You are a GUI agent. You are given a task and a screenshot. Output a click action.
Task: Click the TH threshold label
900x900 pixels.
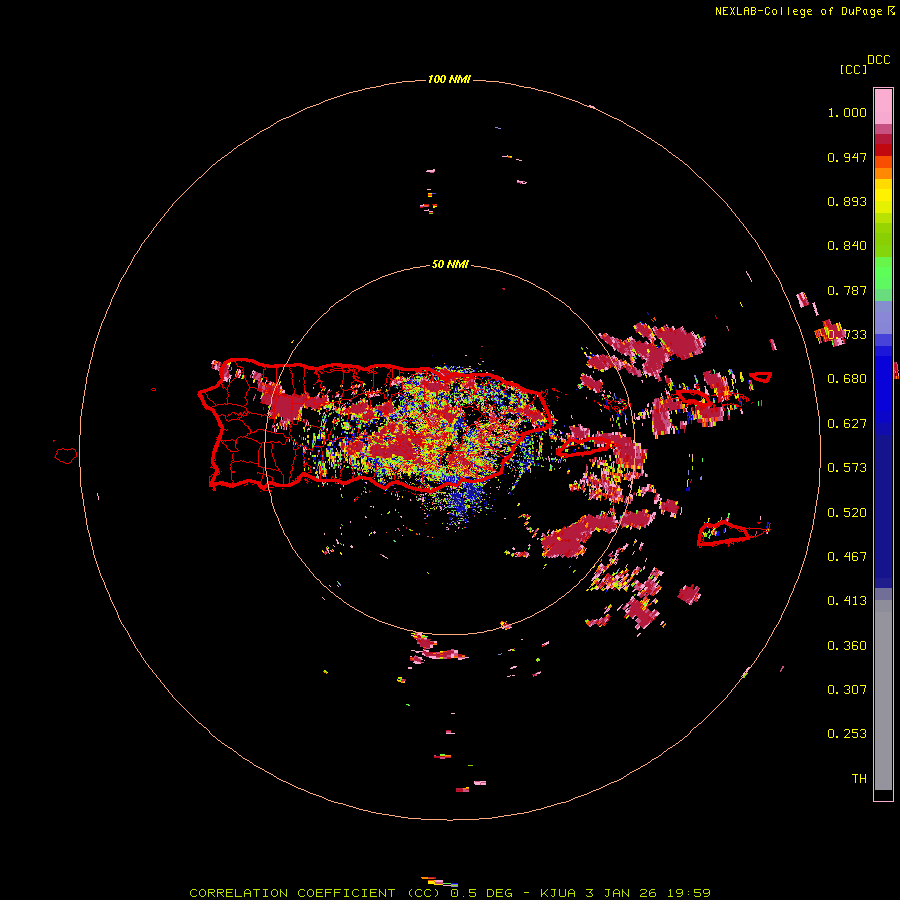859,779
